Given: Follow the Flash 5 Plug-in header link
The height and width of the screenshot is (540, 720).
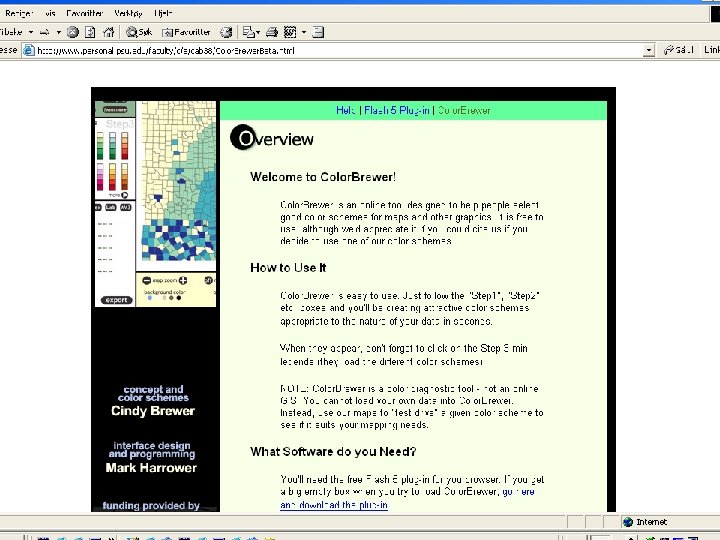Looking at the screenshot, I should 397,110.
